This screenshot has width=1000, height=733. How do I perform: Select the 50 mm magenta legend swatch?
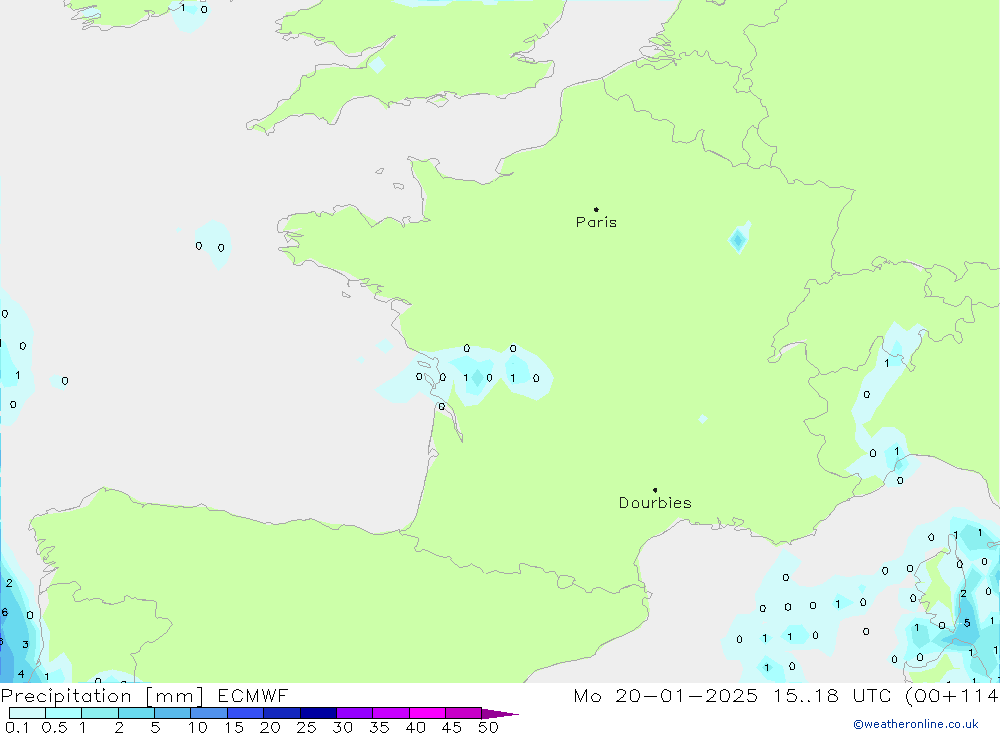pos(463,713)
